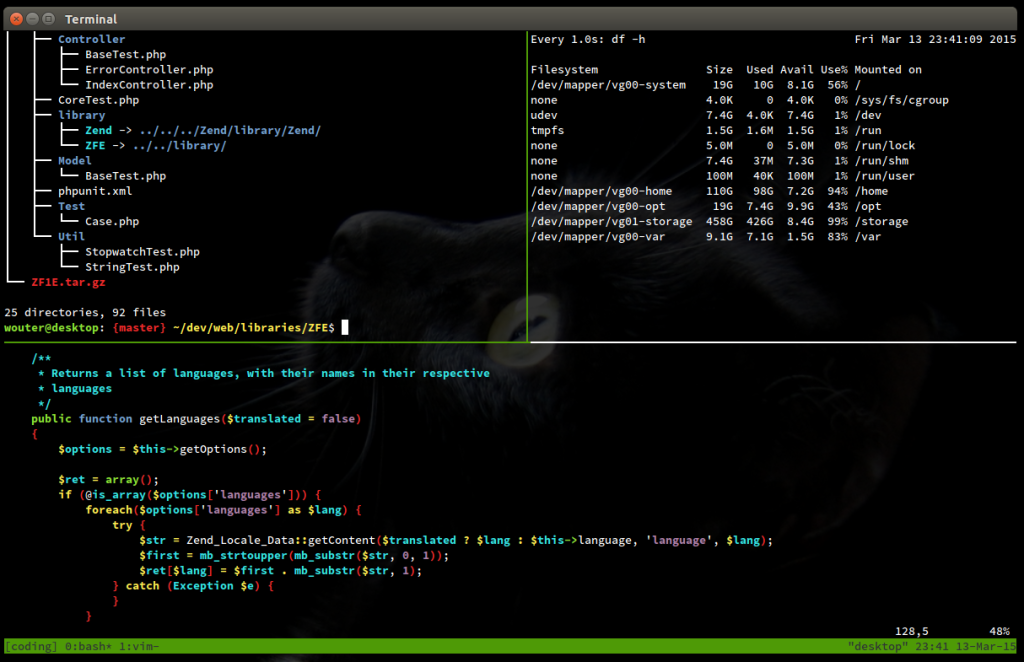Click the ZFE symlink in the library folder
This screenshot has height=662, width=1024.
coord(95,145)
